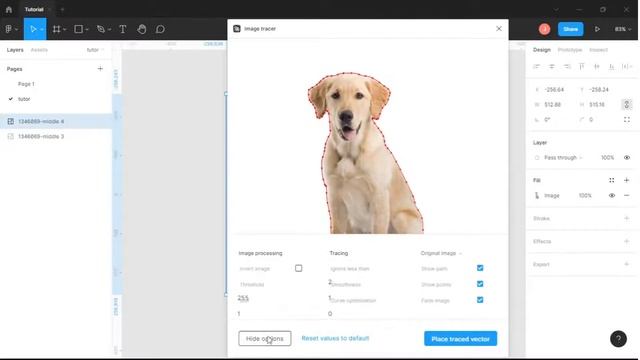Select the Rectangle shape tool
The height and width of the screenshot is (360, 640).
click(78, 29)
